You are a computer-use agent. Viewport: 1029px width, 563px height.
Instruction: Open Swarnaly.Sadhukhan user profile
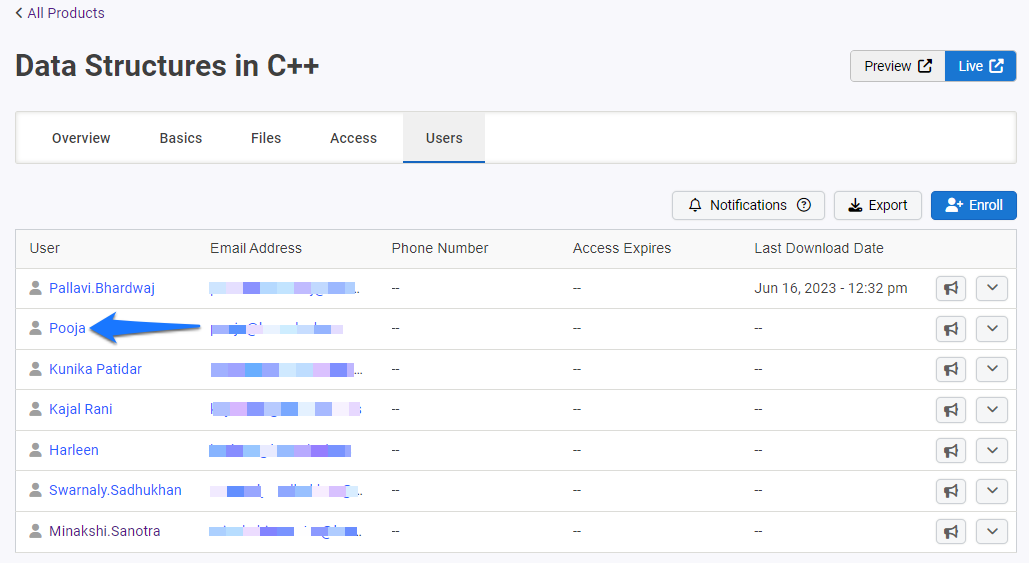click(x=115, y=490)
